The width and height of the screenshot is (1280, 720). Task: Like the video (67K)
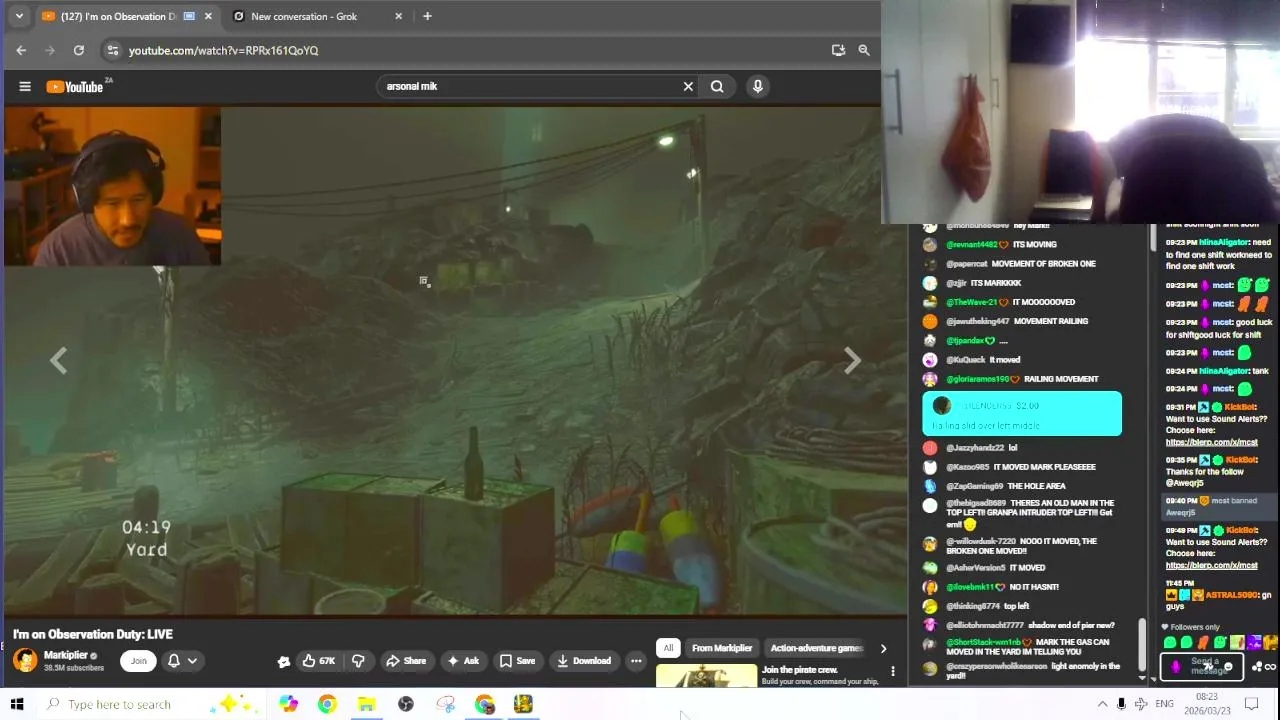coord(319,661)
